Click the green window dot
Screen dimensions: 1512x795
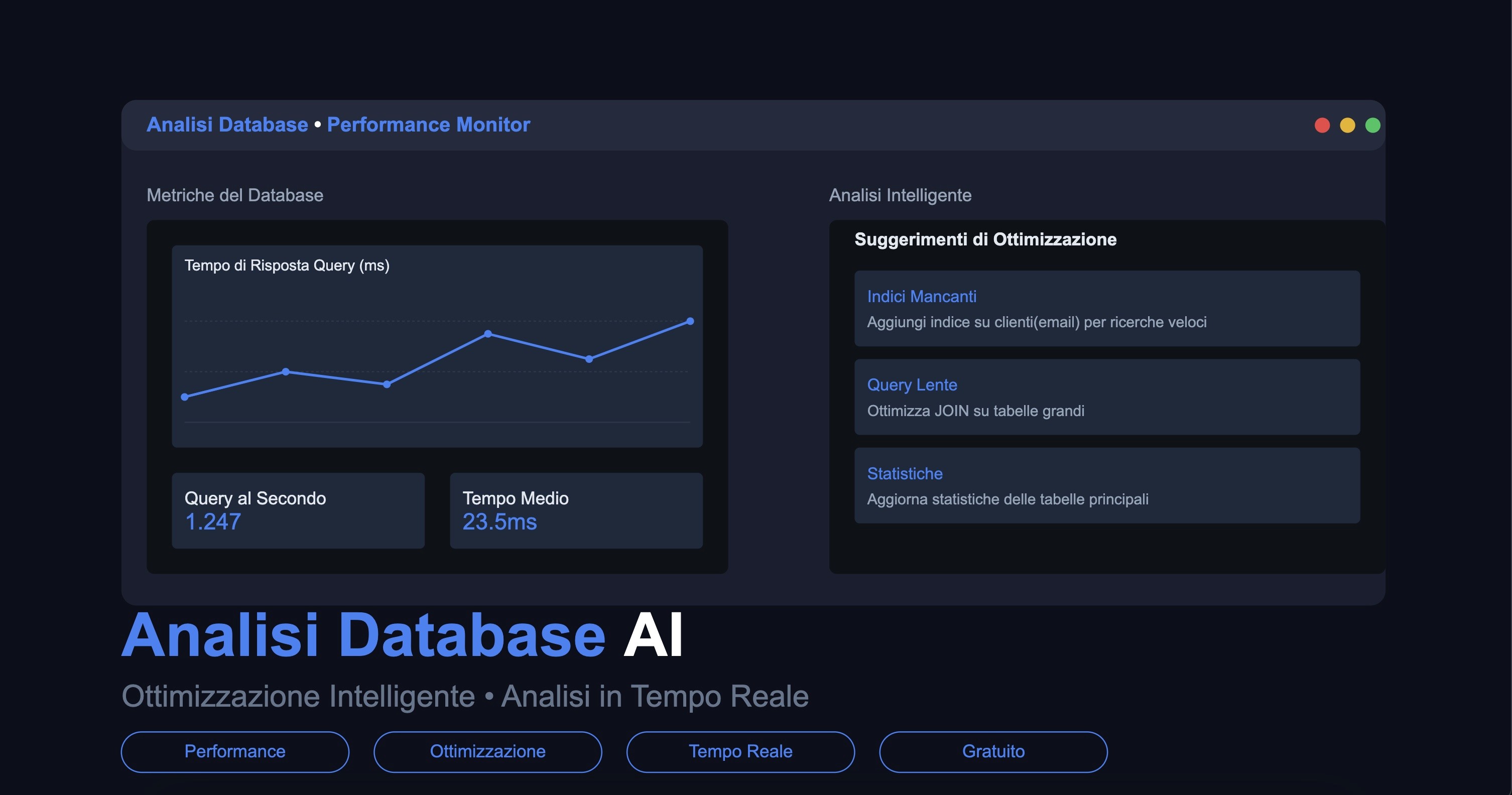[x=1372, y=125]
